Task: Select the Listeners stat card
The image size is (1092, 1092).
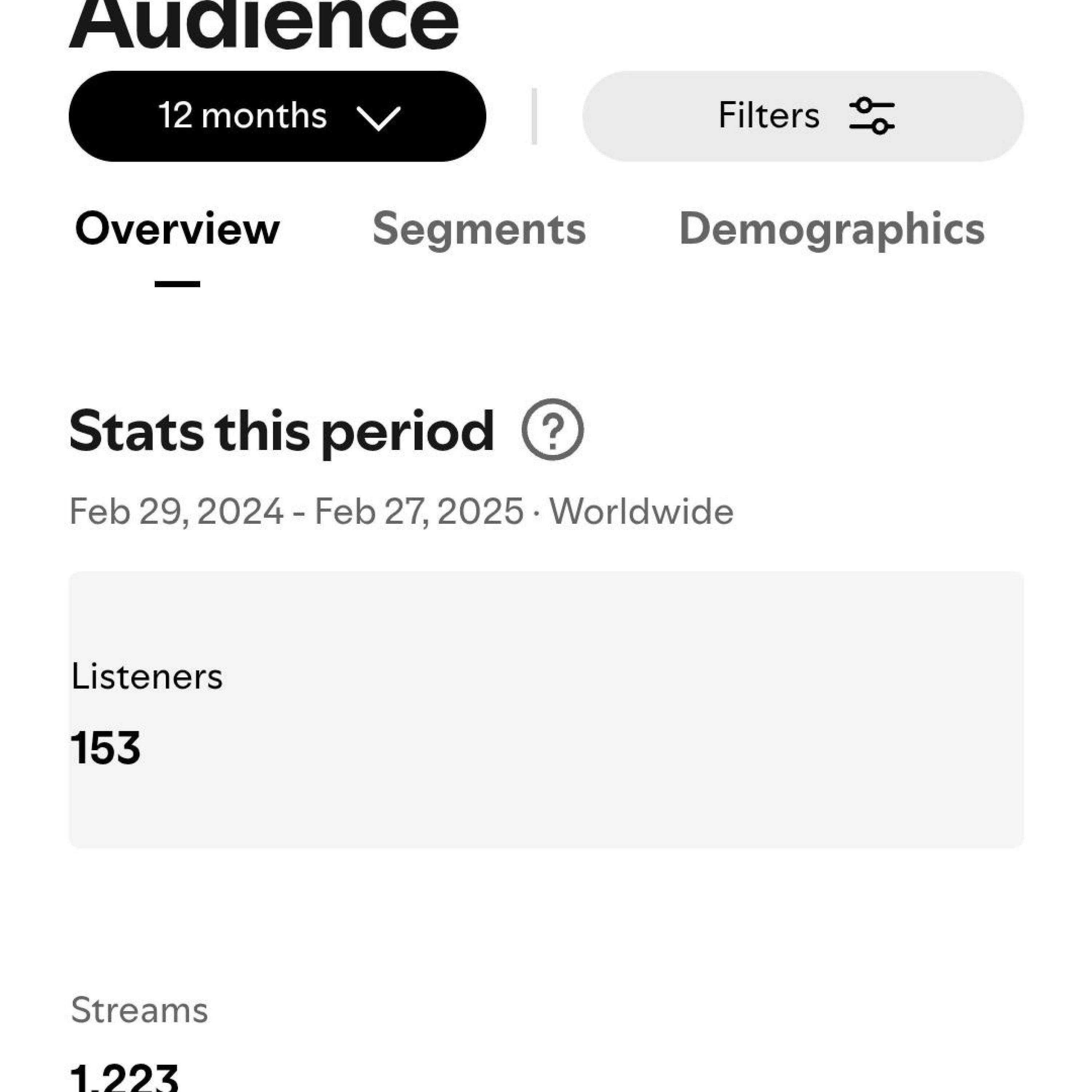Action: pos(546,709)
